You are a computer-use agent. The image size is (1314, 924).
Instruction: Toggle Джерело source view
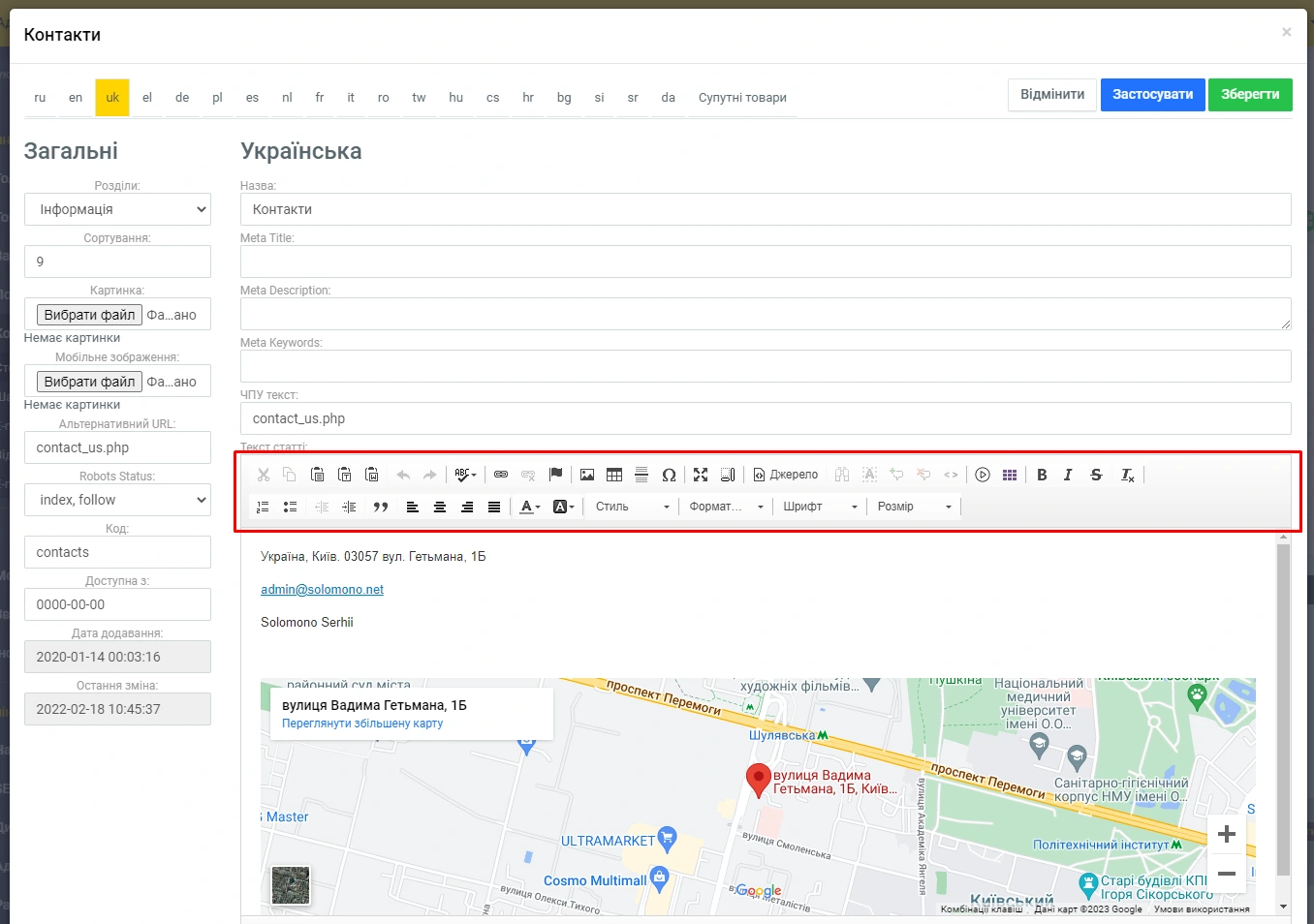coord(786,475)
